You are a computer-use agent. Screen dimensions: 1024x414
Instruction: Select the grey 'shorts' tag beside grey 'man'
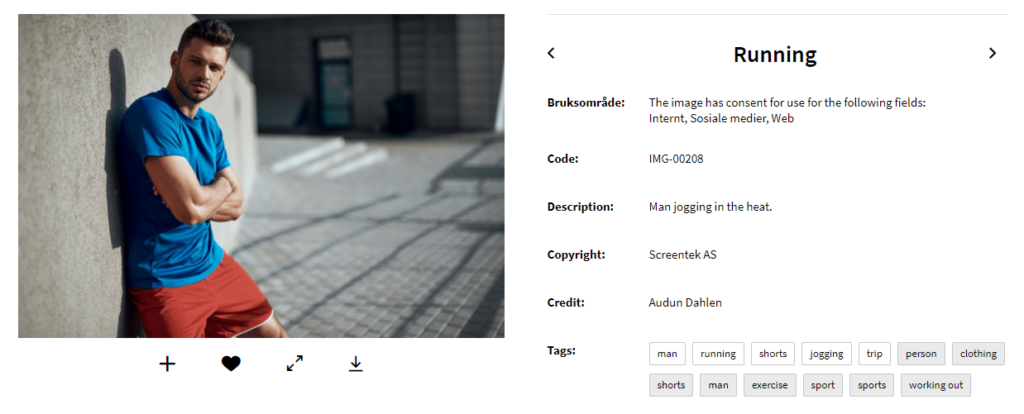pyautogui.click(x=671, y=385)
